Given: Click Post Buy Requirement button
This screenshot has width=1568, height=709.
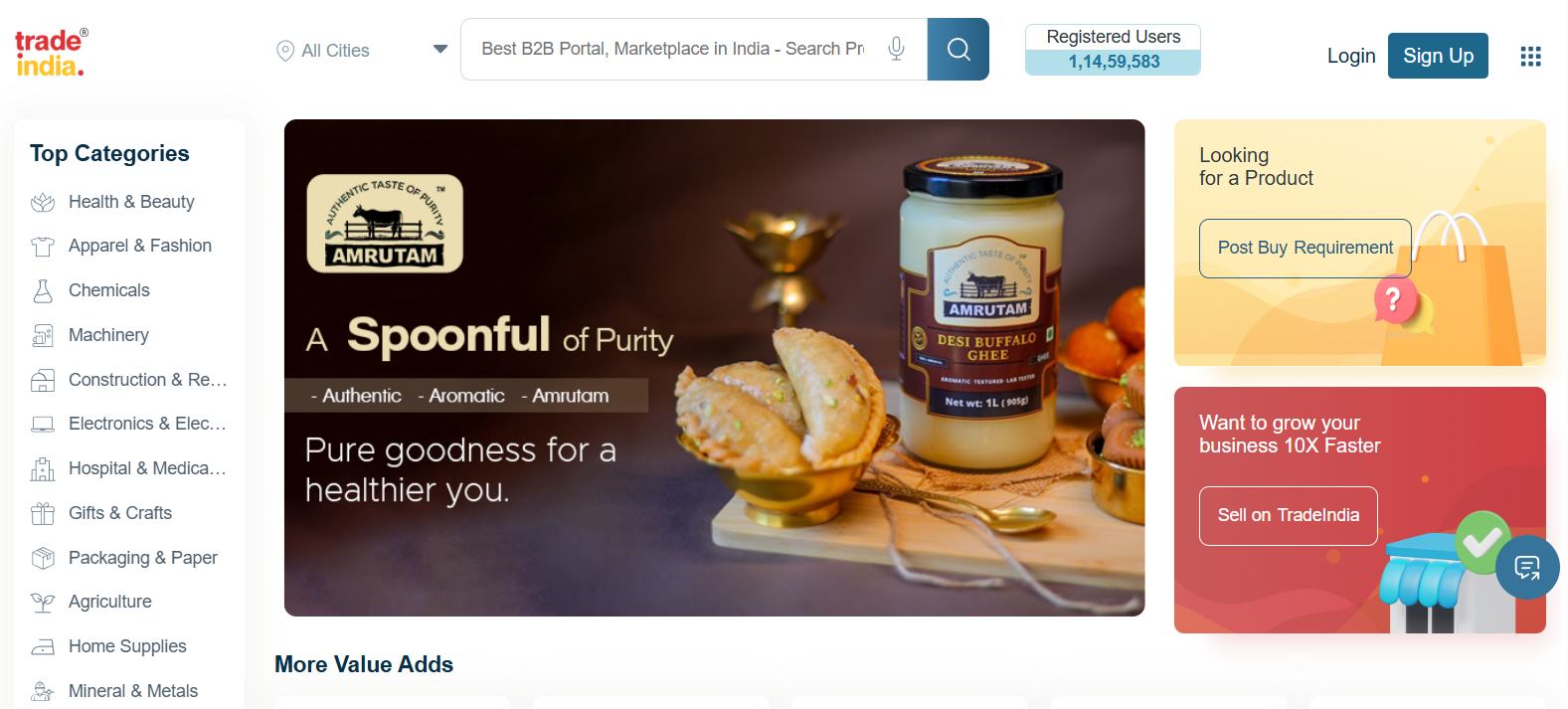Looking at the screenshot, I should click(1305, 248).
